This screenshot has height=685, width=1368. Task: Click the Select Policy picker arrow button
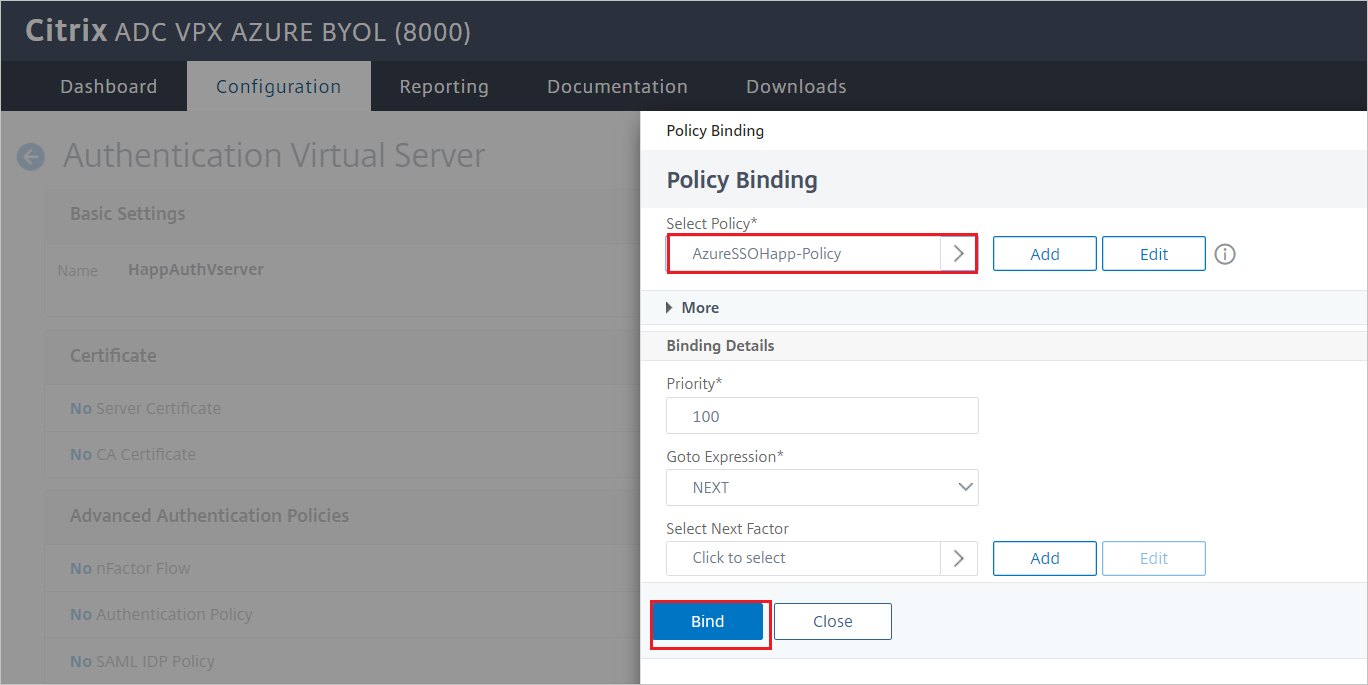(959, 253)
